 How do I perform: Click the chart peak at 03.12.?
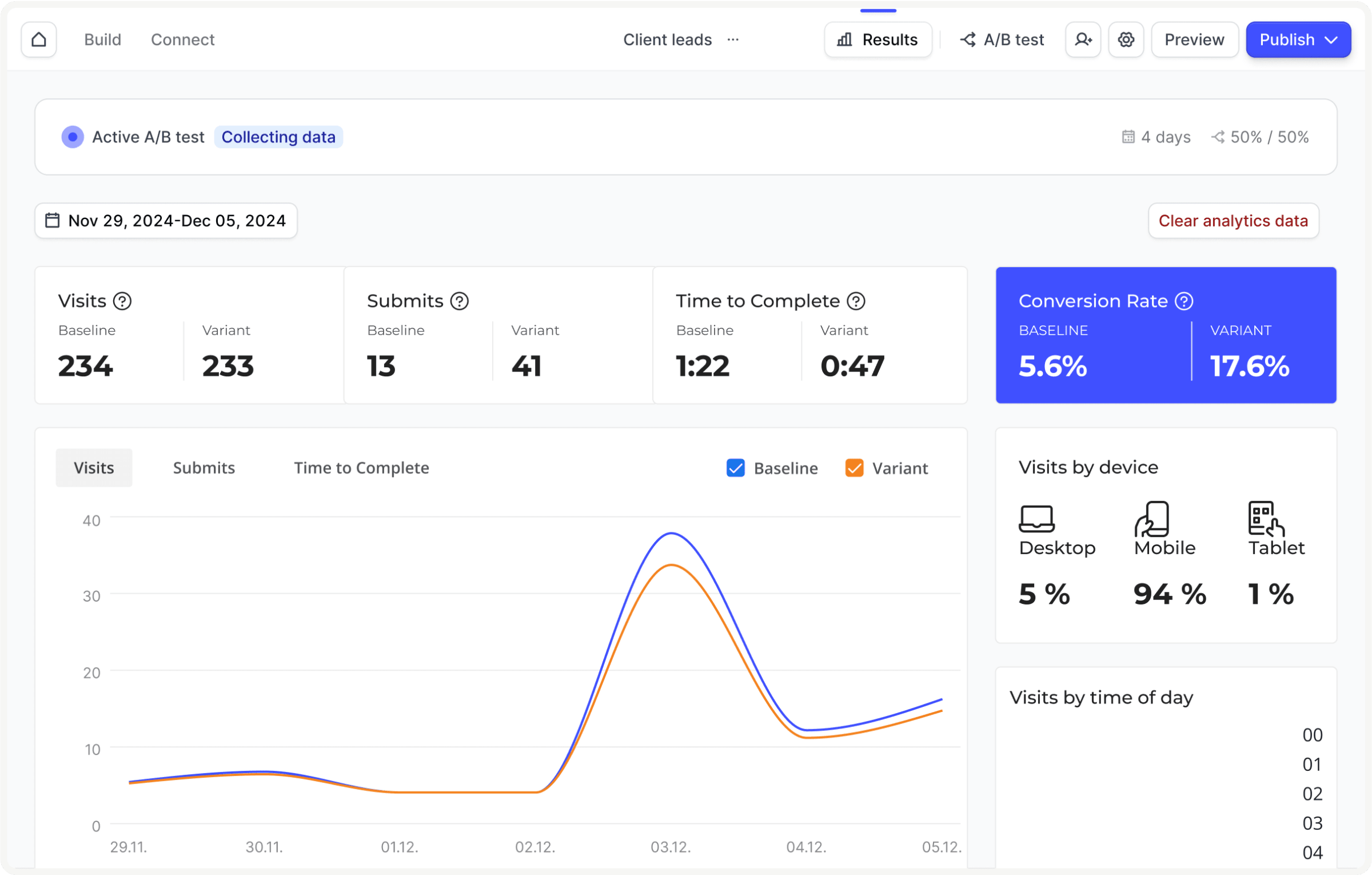(x=671, y=534)
